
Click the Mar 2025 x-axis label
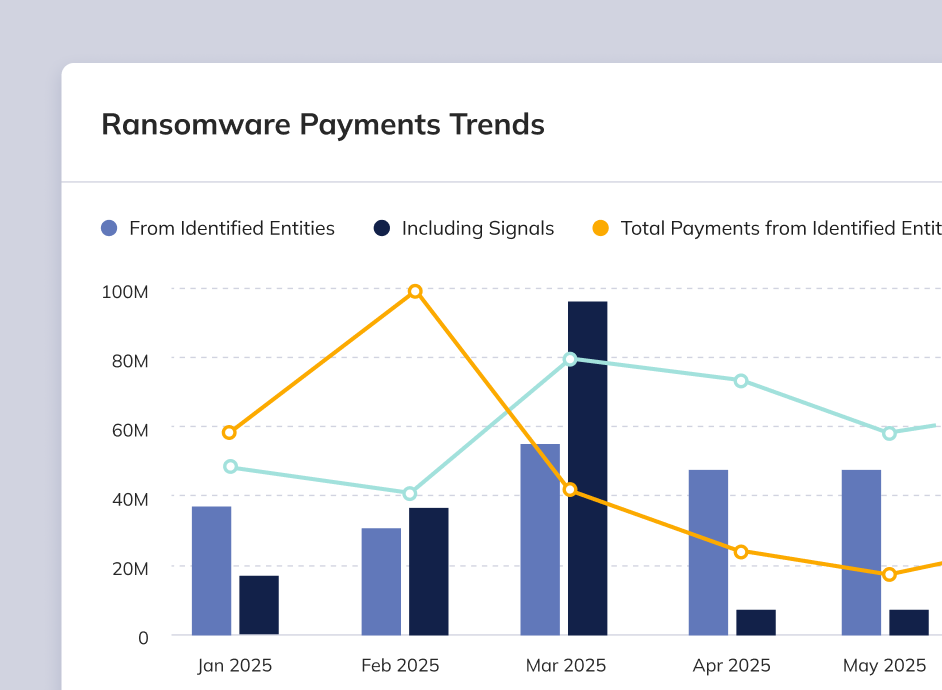(565, 665)
